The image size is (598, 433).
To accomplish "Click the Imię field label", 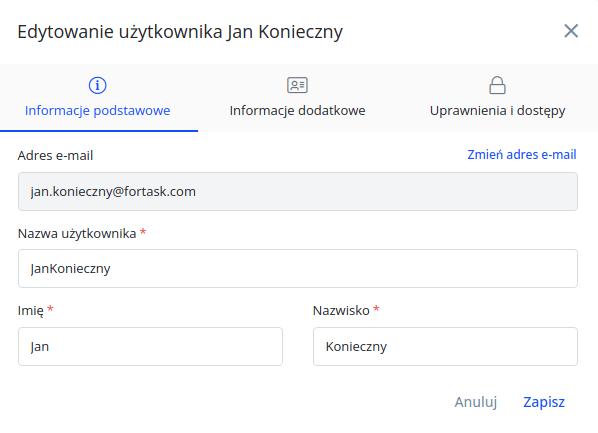I will pyautogui.click(x=31, y=311).
